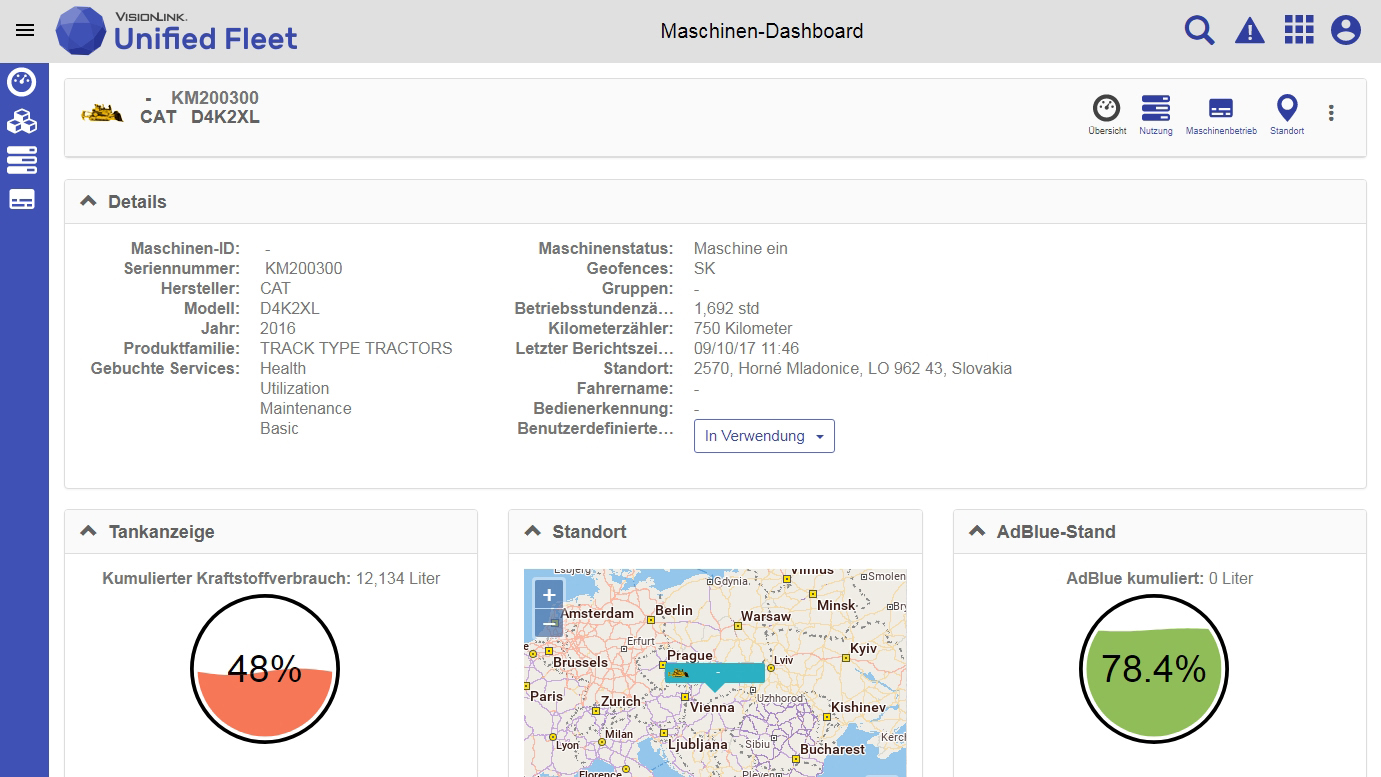
Task: Collapse the Details panel
Action: (x=89, y=201)
